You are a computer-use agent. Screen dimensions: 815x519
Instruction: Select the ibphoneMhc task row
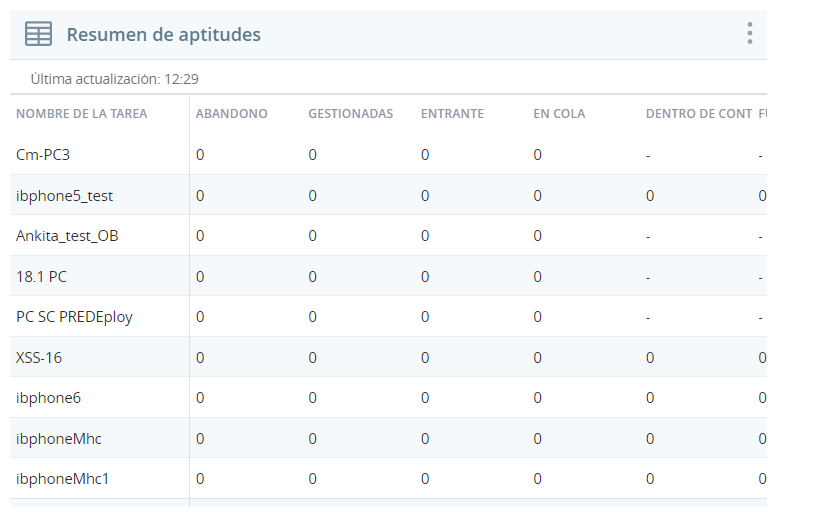(388, 438)
